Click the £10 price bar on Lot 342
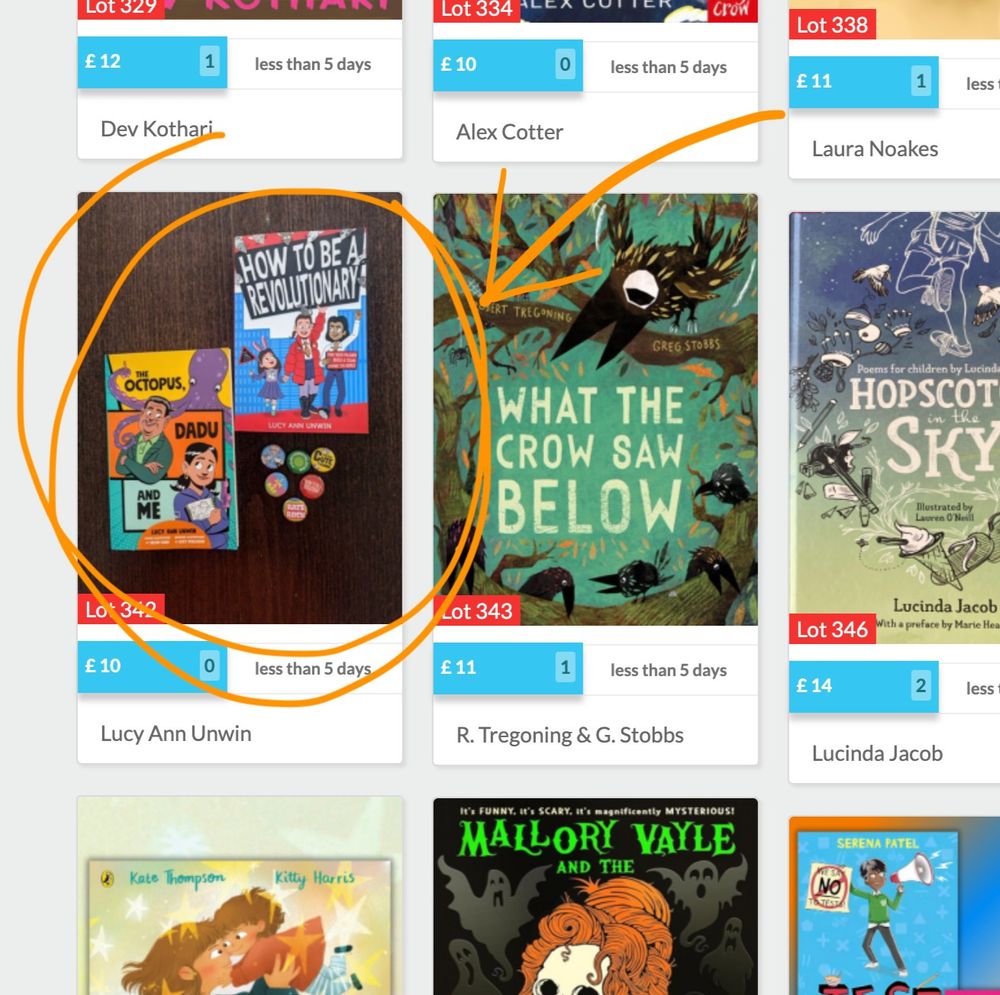 [x=152, y=666]
